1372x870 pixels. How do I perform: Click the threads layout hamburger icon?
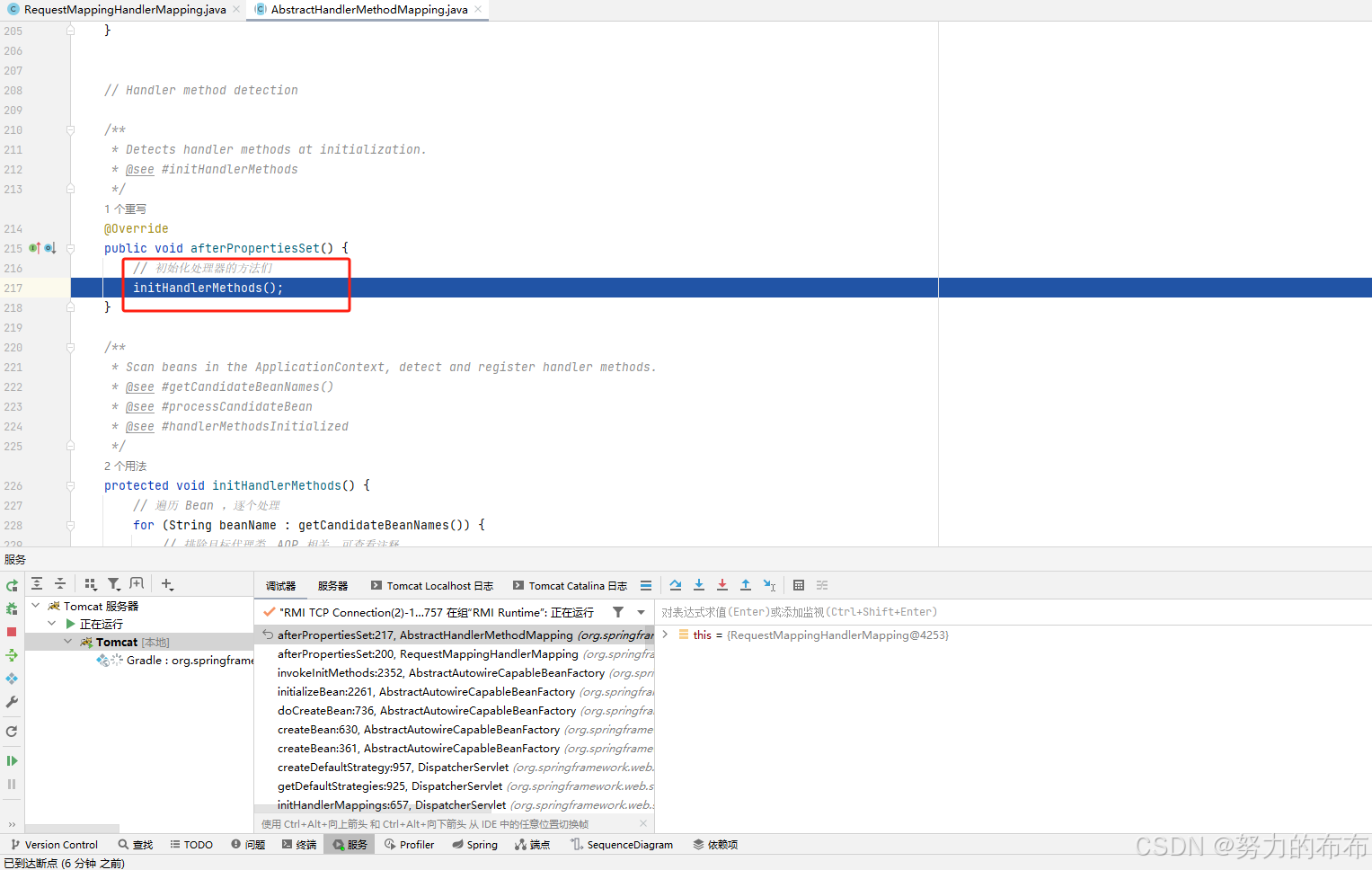pos(646,585)
